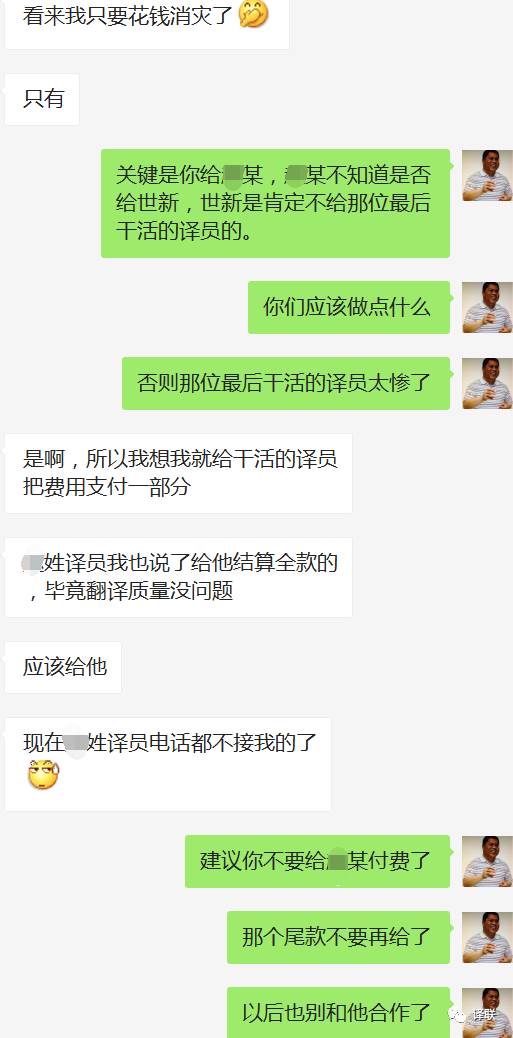
Task: Click the WeChat watermark logo at bottom
Action: click(457, 1015)
